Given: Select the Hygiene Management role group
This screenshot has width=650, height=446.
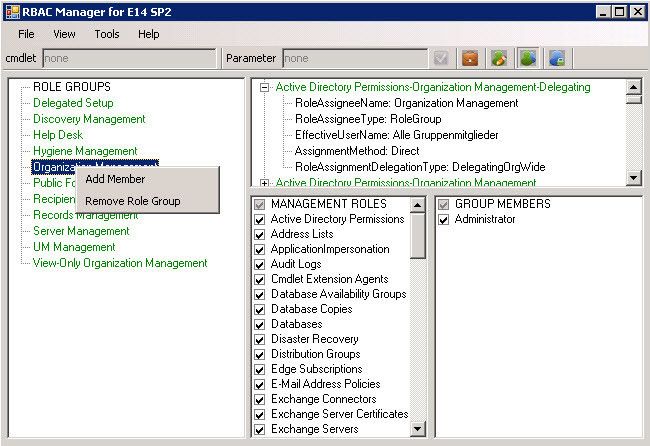Looking at the screenshot, I should [85, 151].
